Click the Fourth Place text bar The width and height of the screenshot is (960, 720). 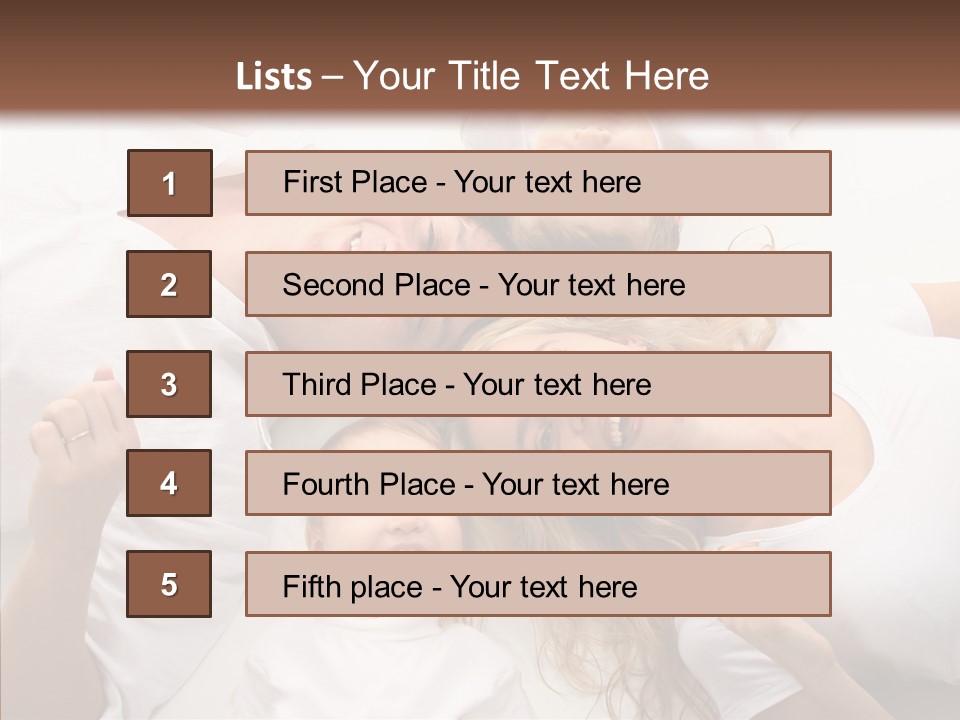coord(538,484)
